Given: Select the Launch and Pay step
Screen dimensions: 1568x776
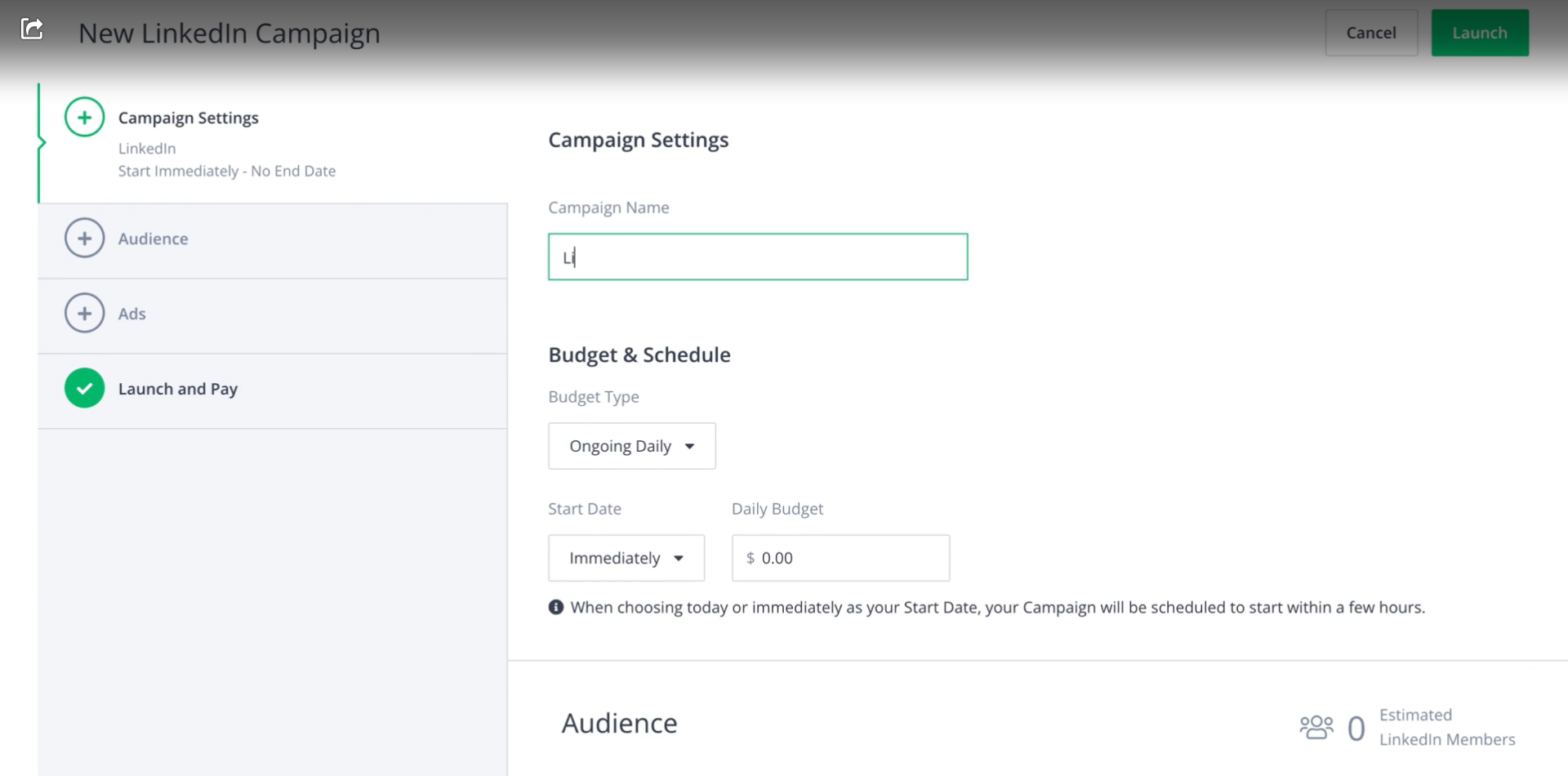Looking at the screenshot, I should tap(178, 388).
